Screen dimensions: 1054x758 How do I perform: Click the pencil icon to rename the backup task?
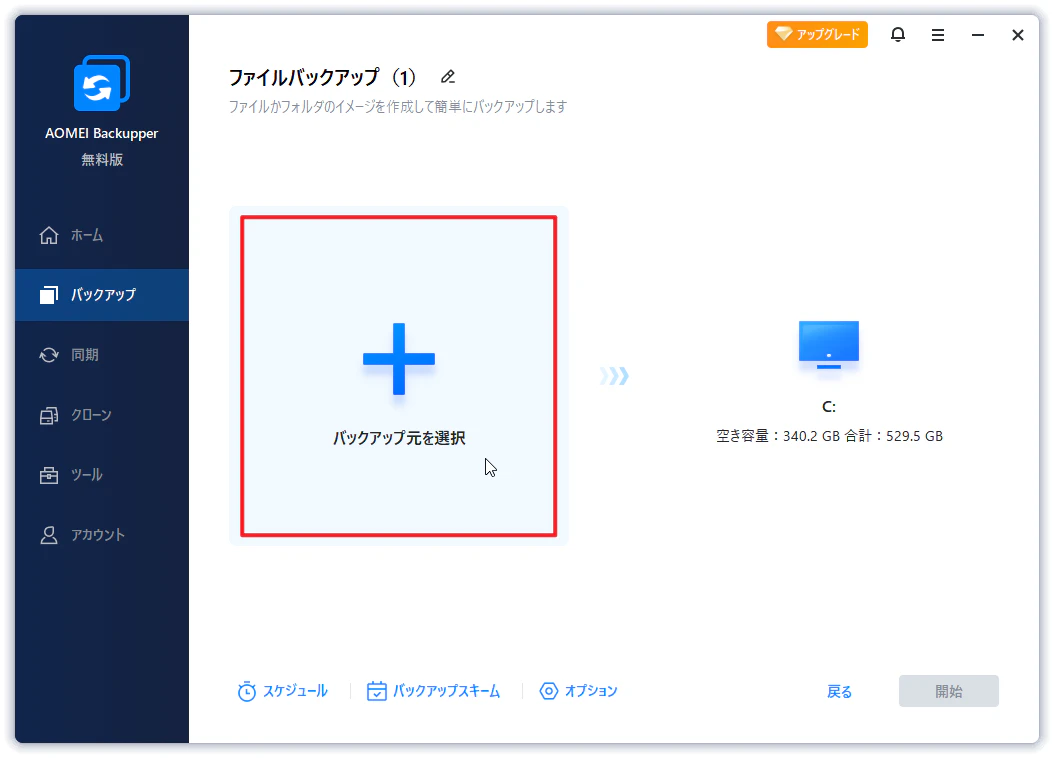447,76
